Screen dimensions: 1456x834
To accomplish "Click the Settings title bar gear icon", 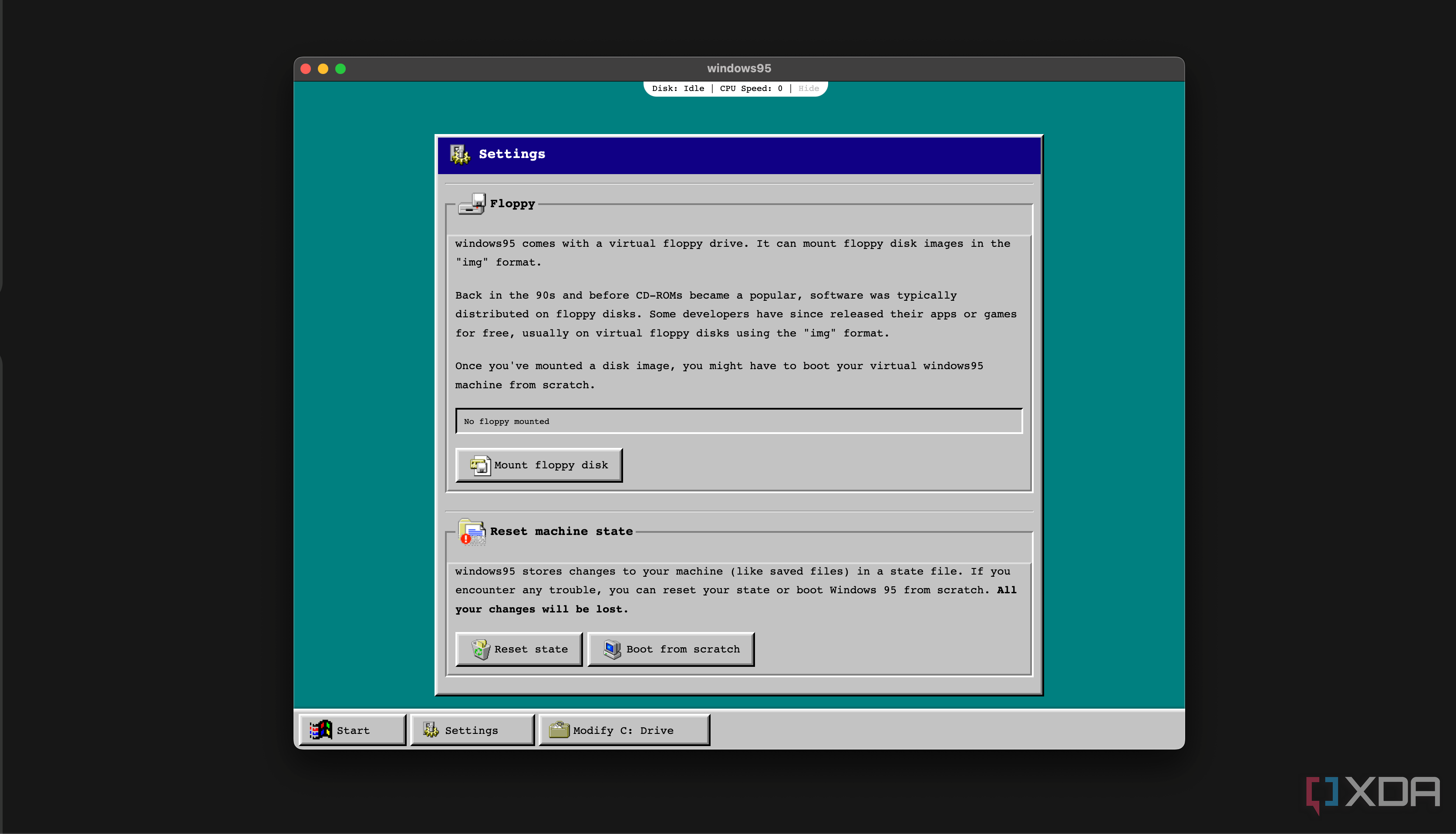I will click(x=459, y=154).
